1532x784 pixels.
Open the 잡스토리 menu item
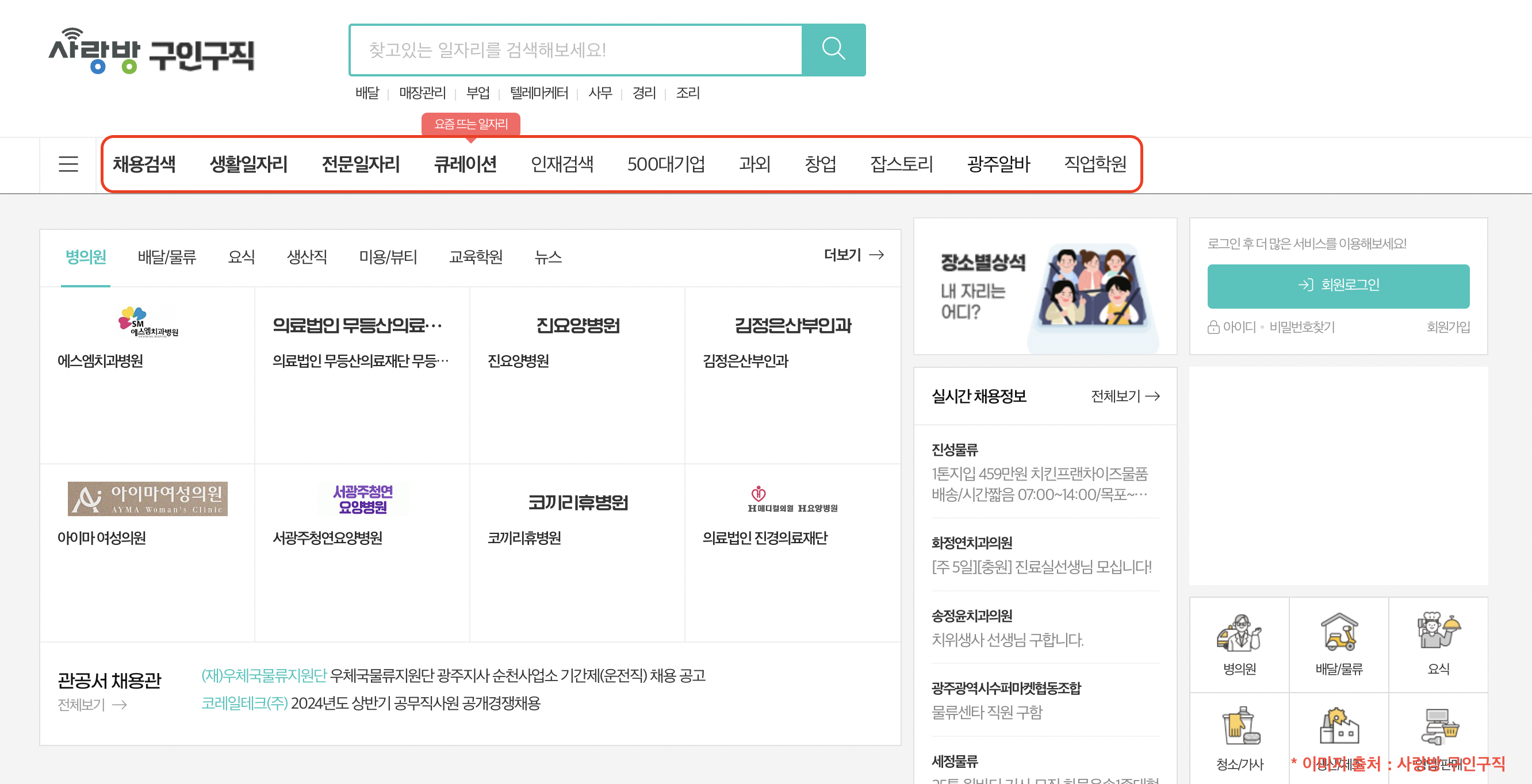tap(902, 164)
